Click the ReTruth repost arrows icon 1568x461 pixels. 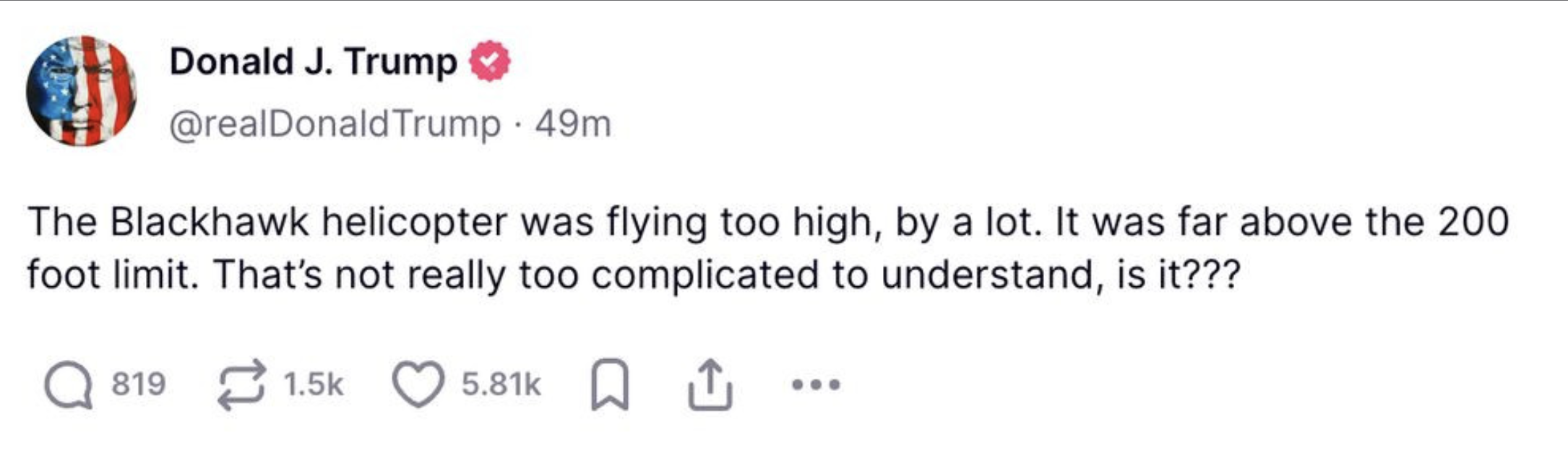pyautogui.click(x=242, y=385)
